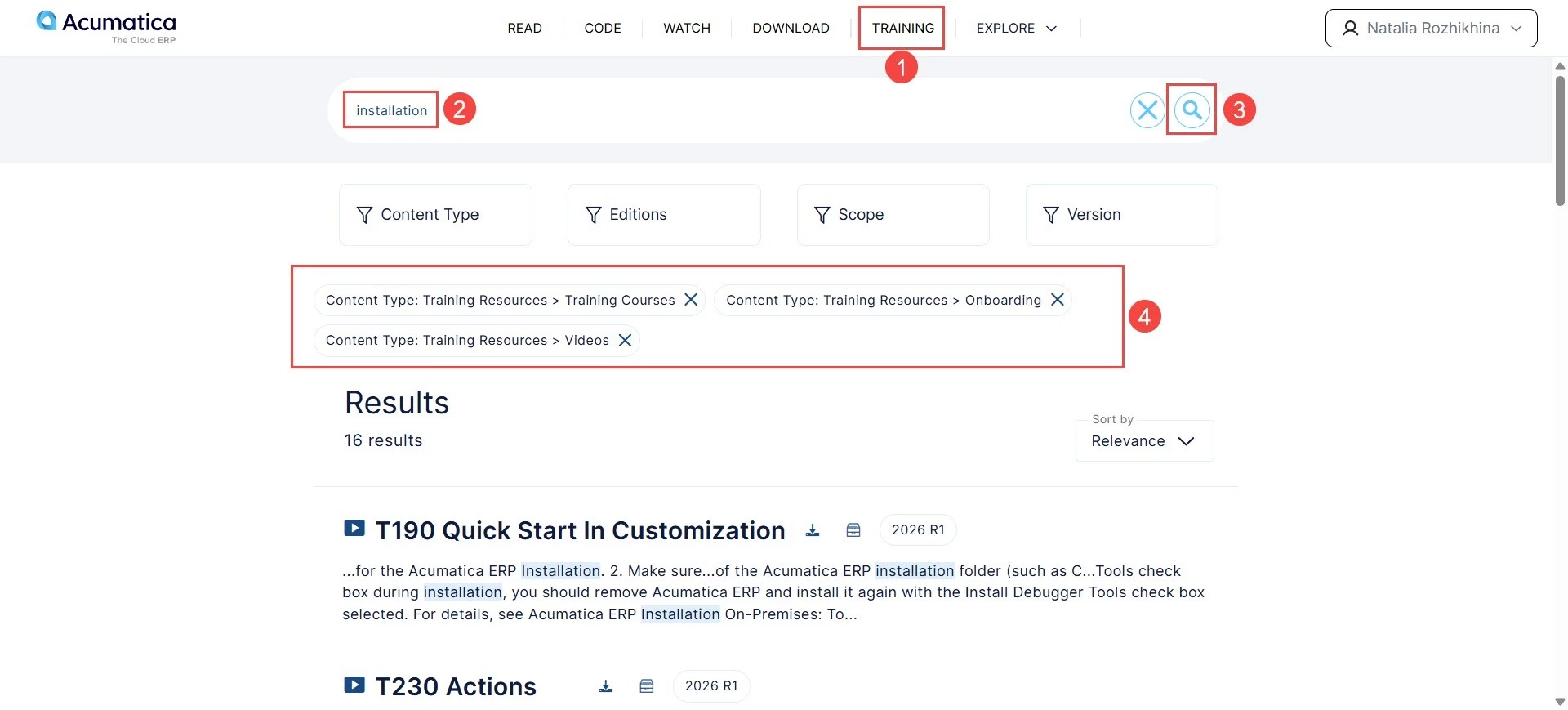Remove the Videos filter chip

click(625, 340)
